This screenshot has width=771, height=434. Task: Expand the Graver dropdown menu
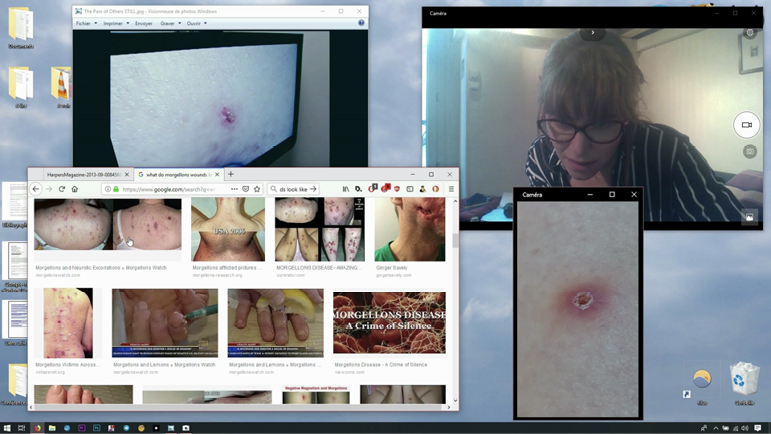pyautogui.click(x=170, y=23)
